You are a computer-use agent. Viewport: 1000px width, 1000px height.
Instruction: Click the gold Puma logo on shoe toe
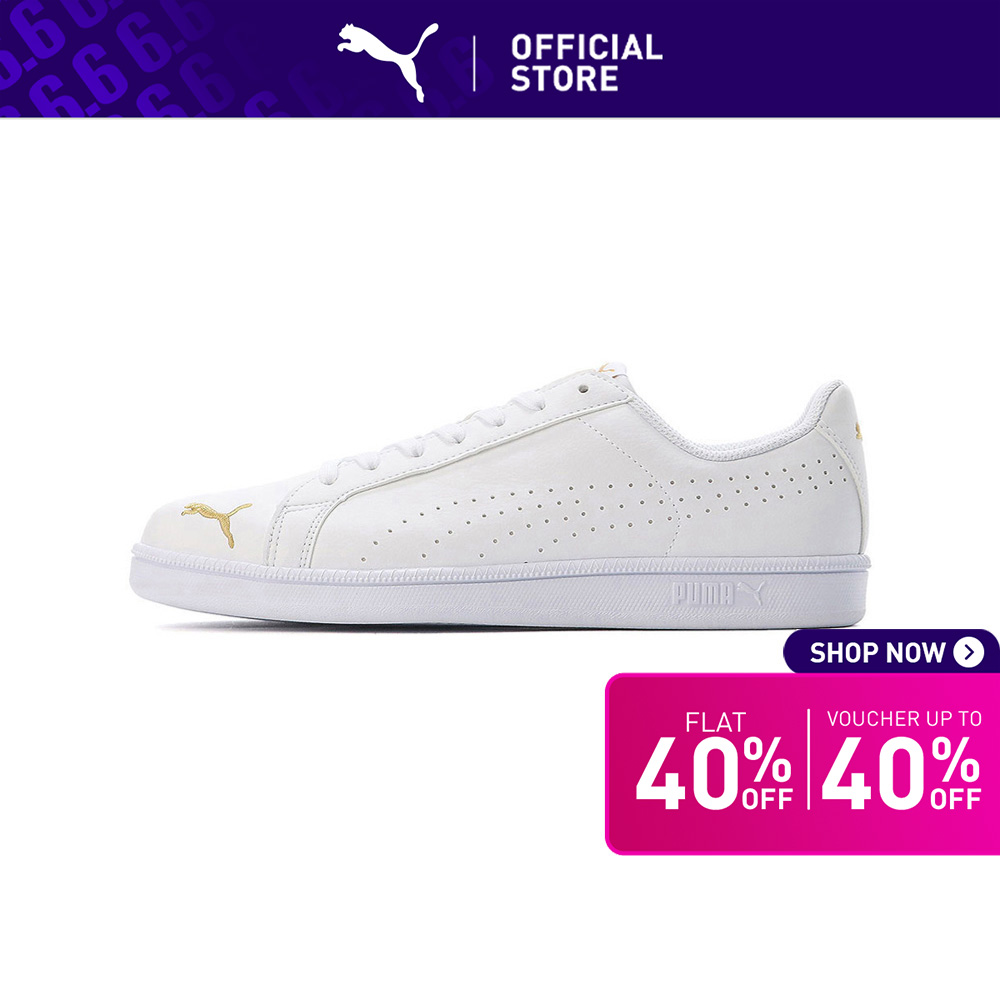point(216,522)
